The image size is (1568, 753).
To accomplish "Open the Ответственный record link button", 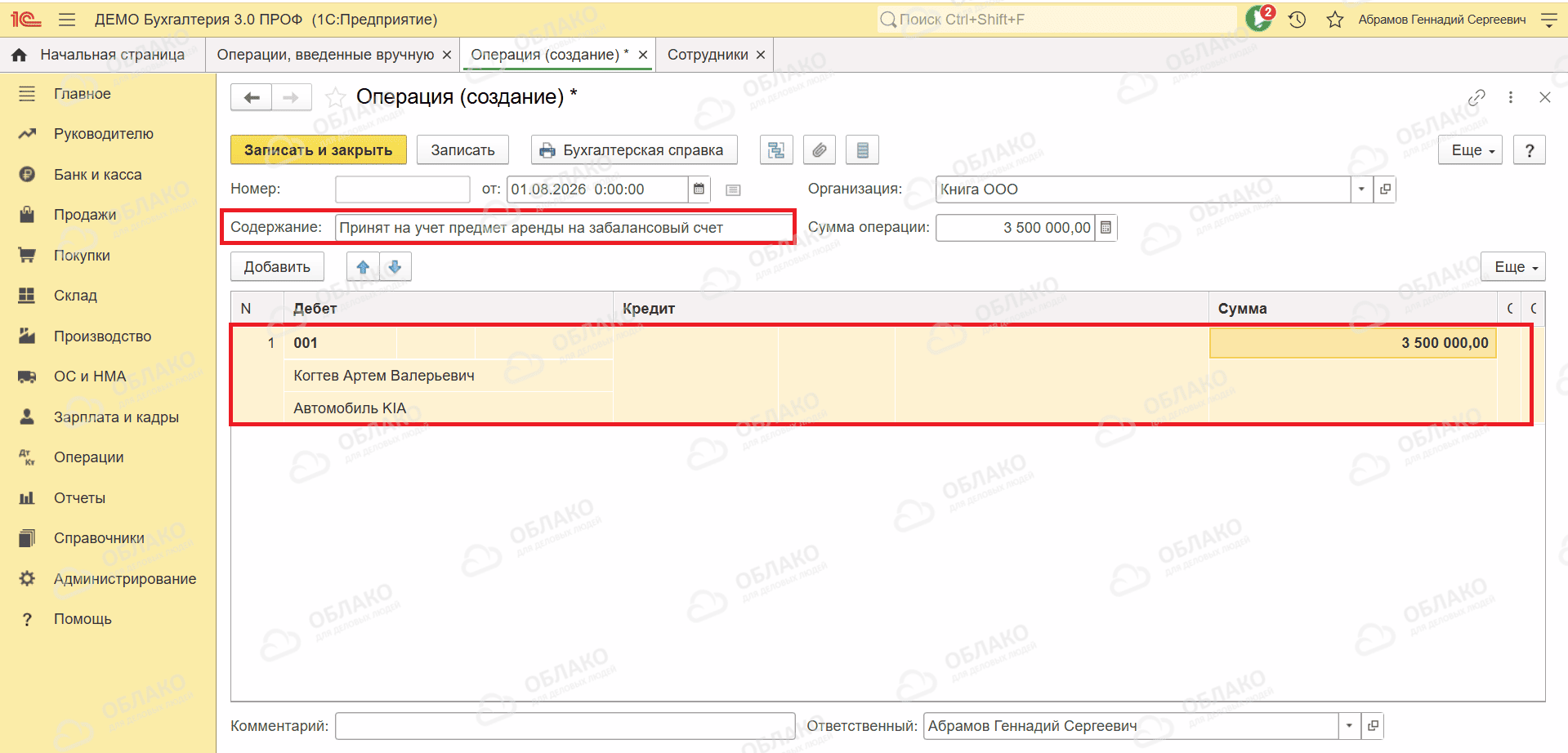I will (x=1373, y=726).
